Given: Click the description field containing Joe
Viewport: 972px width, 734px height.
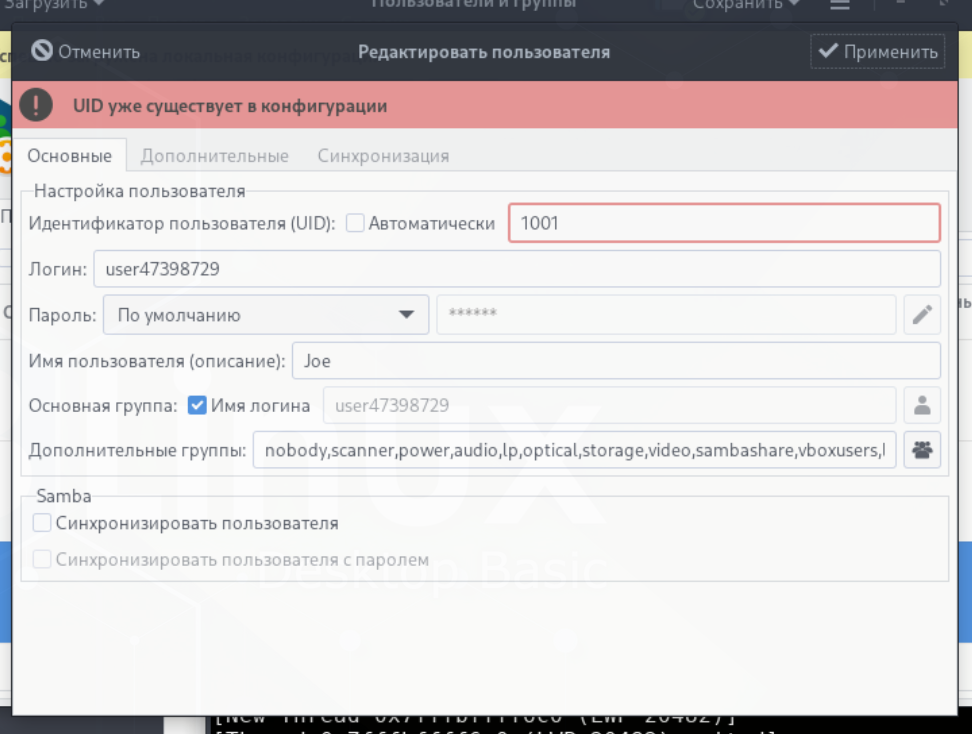Looking at the screenshot, I should pyautogui.click(x=615, y=361).
